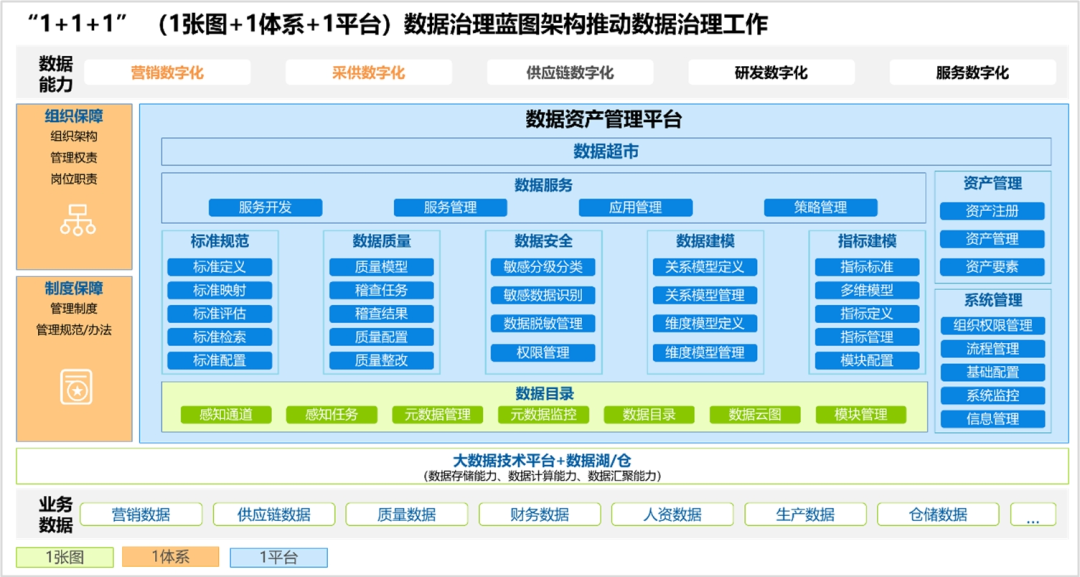Select the 营销数字化 capability tab

167,73
